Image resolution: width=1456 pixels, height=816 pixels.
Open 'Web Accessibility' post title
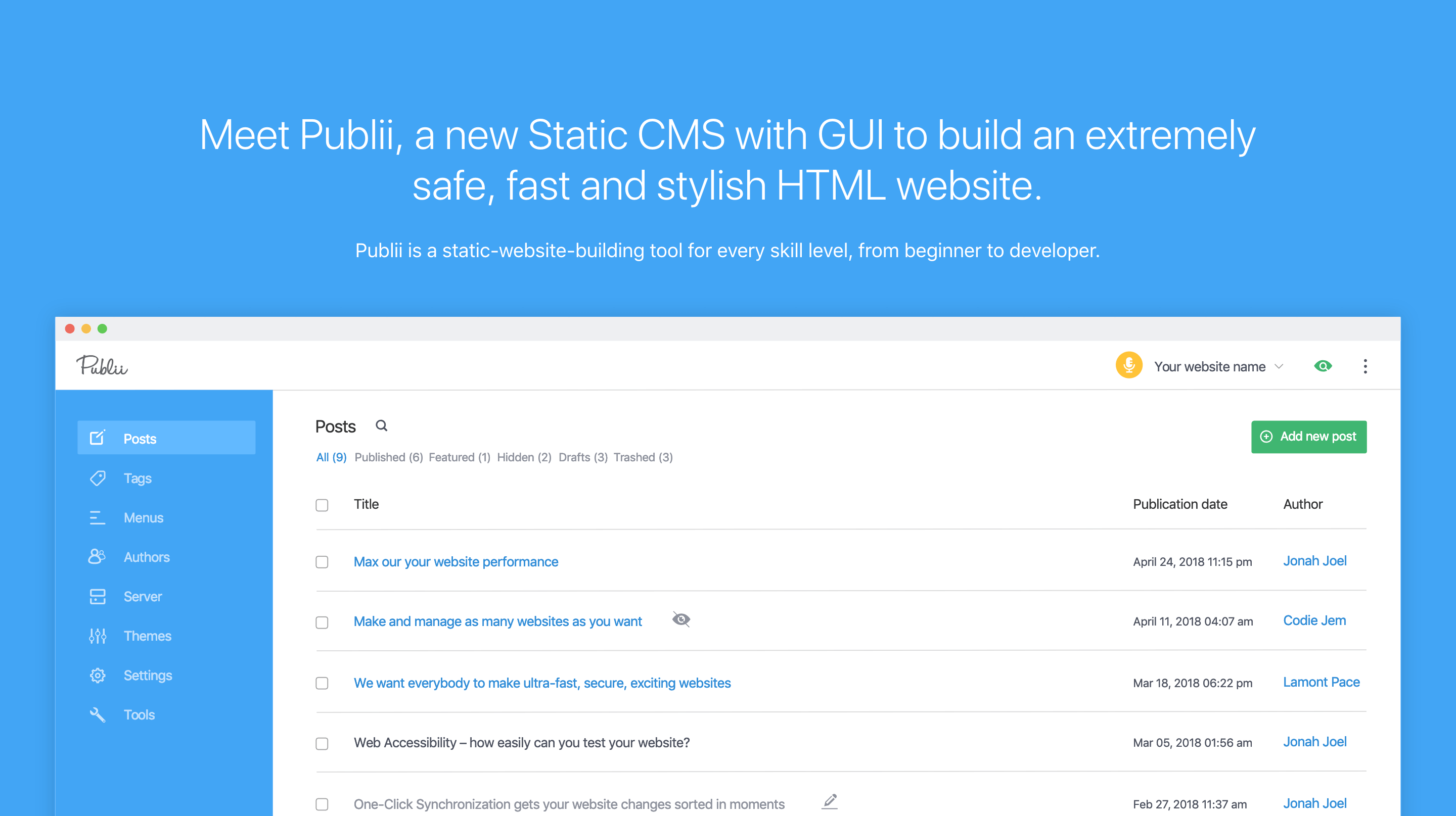[x=522, y=742]
